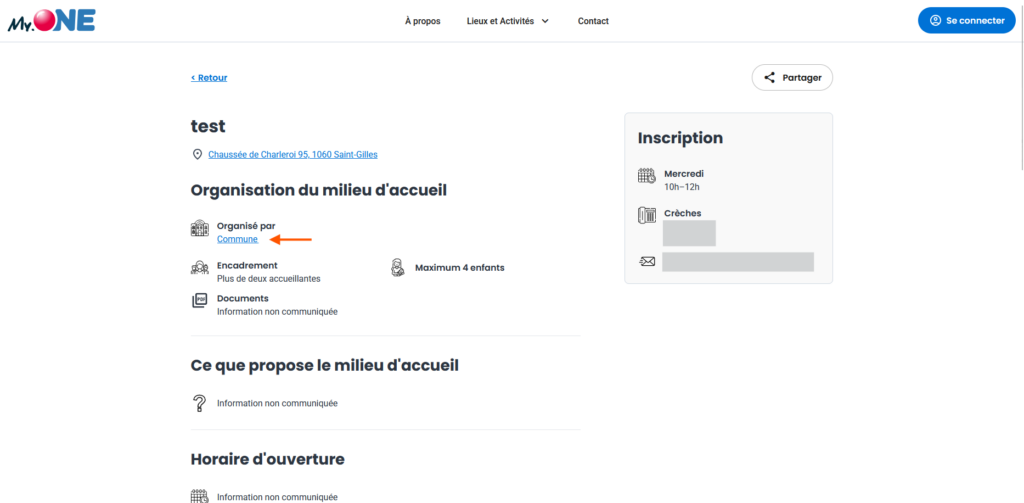
Task: Click the PDF Documents icon
Action: click(x=199, y=300)
